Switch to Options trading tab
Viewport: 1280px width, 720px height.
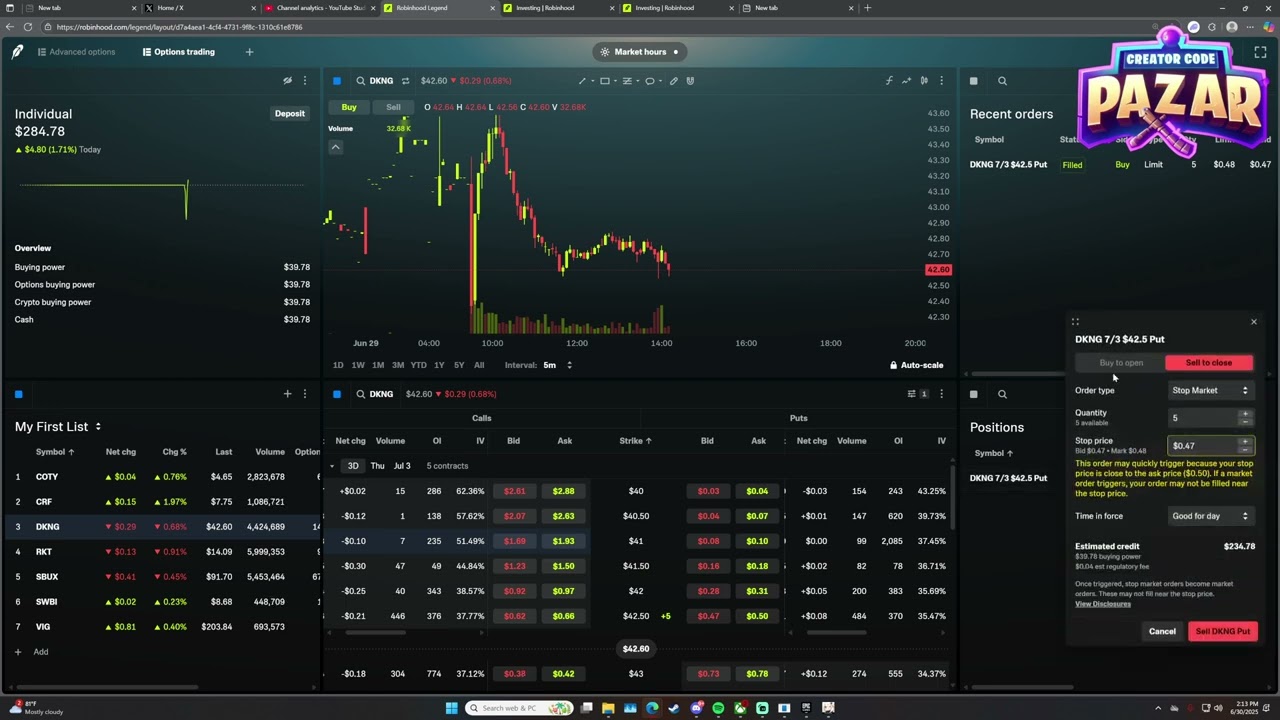(178, 52)
